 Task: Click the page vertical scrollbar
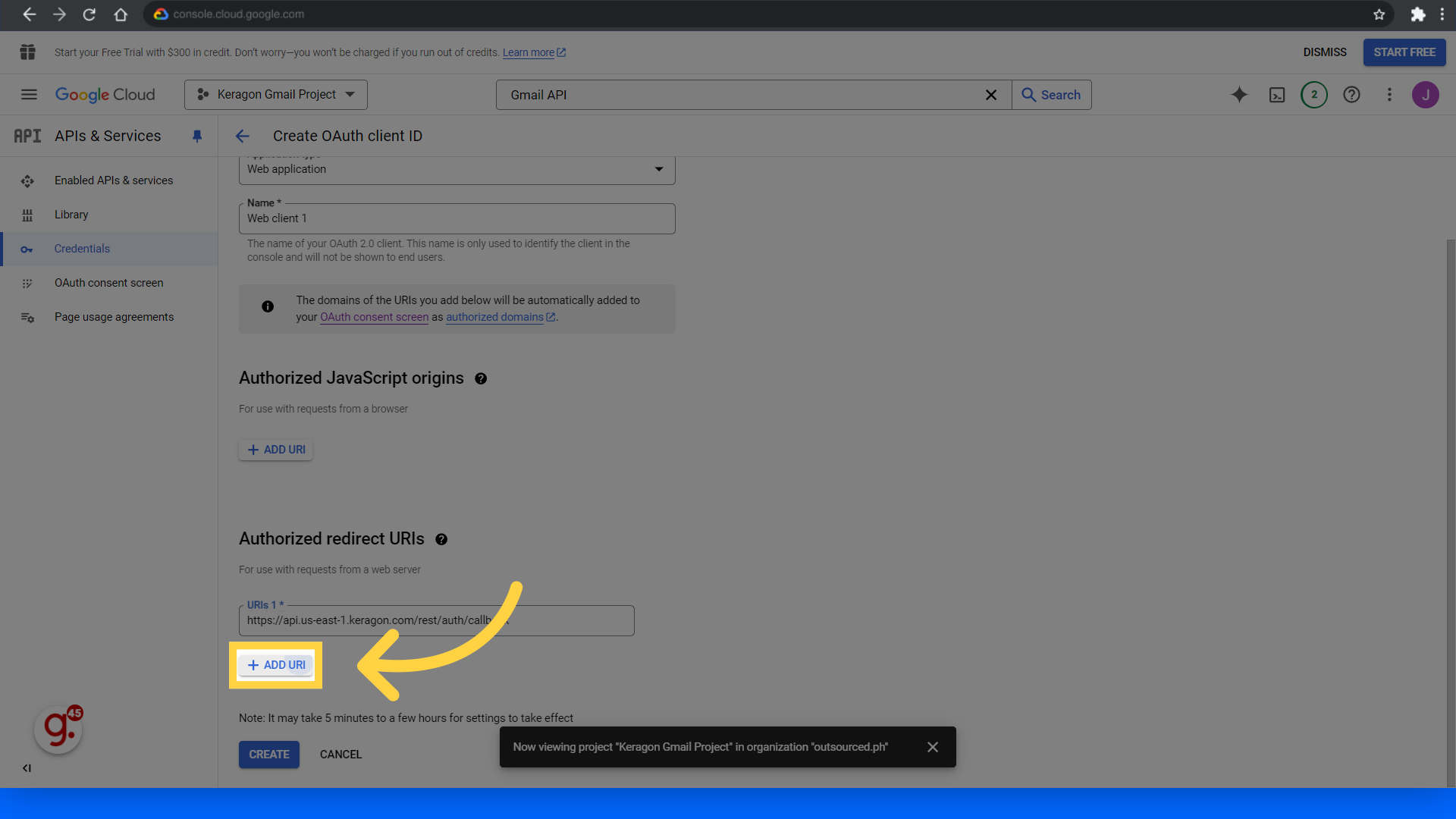(1450, 512)
